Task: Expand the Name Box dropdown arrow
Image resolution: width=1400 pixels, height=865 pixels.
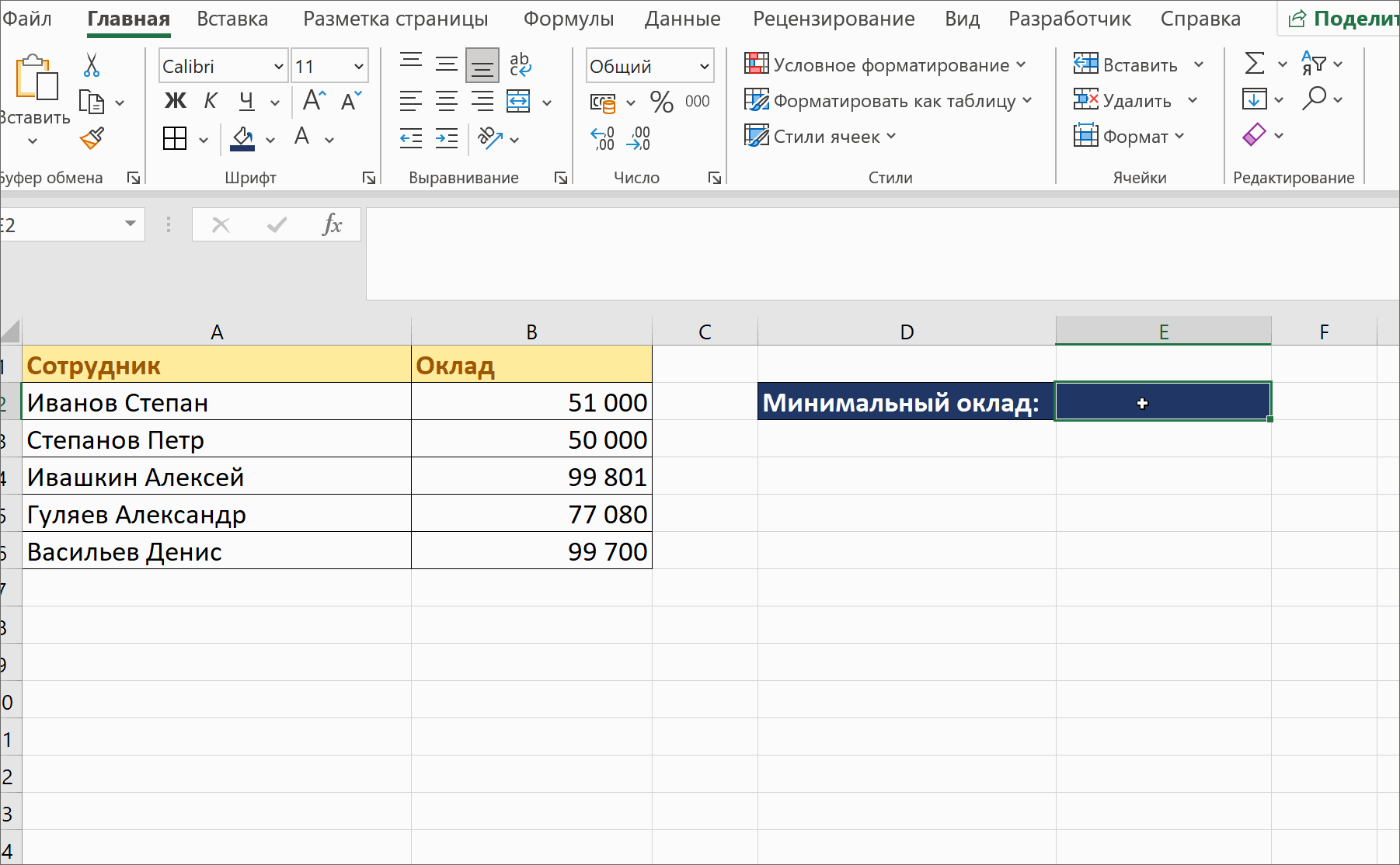Action: (x=131, y=224)
